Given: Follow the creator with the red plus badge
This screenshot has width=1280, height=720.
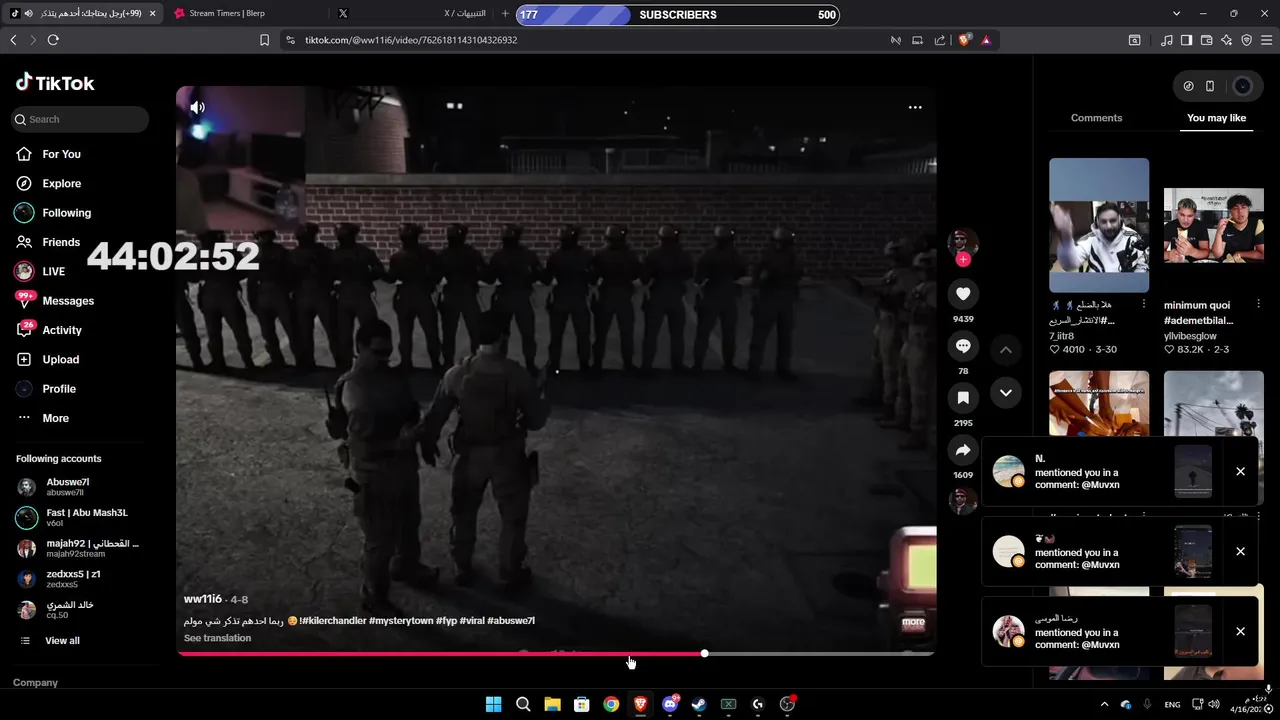Looking at the screenshot, I should (x=963, y=260).
